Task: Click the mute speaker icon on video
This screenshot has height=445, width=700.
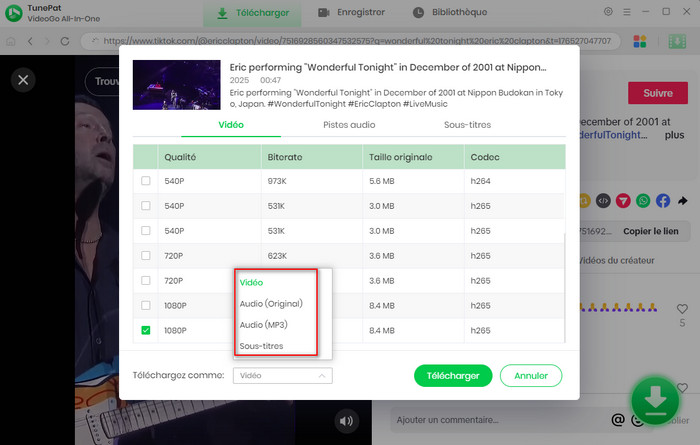Action: coord(346,421)
